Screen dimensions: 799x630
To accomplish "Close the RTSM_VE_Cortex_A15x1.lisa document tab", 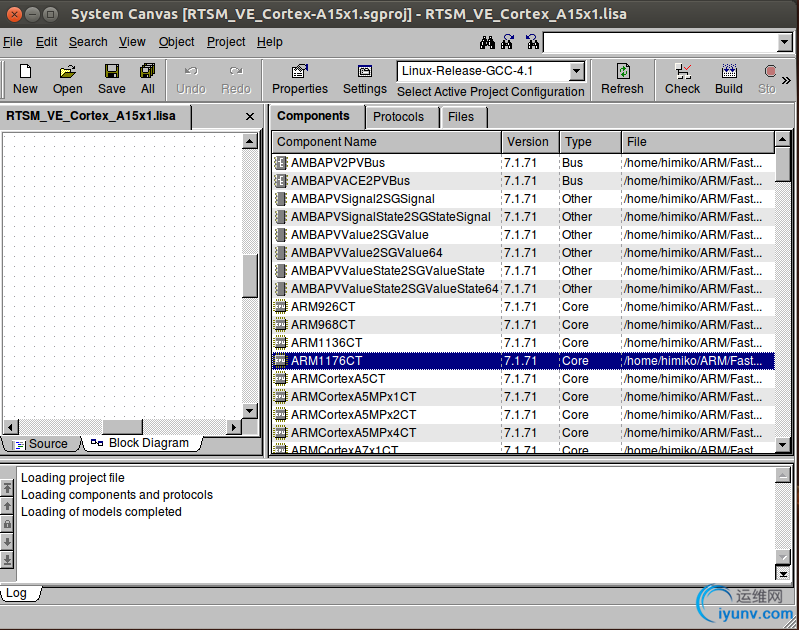I will point(250,117).
